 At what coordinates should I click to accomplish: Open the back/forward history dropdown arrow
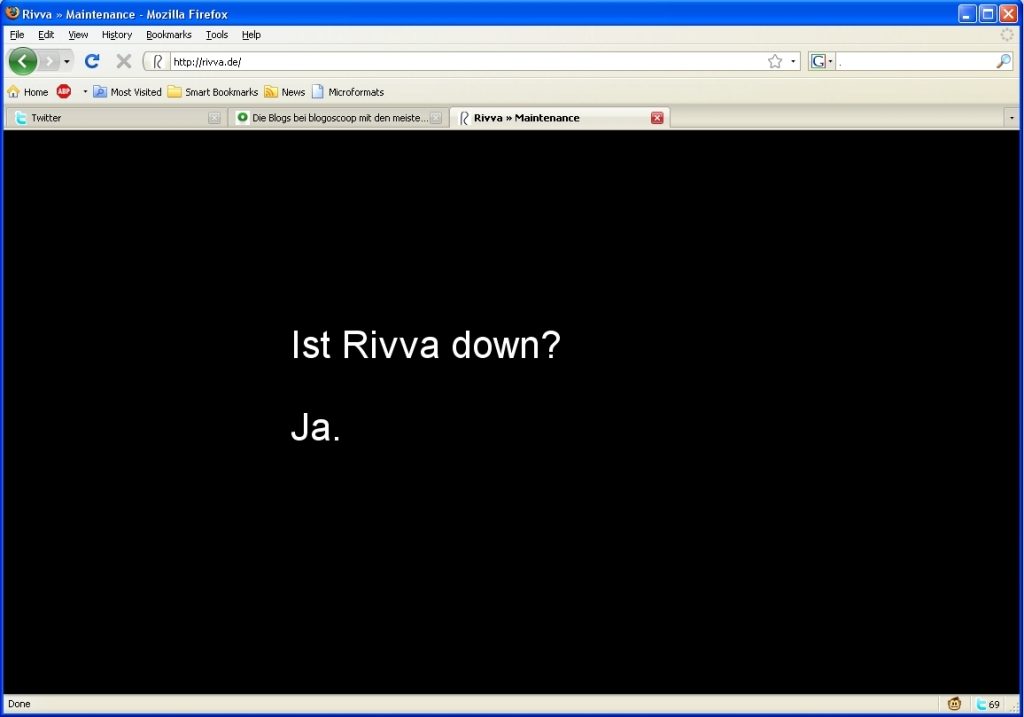coord(67,61)
